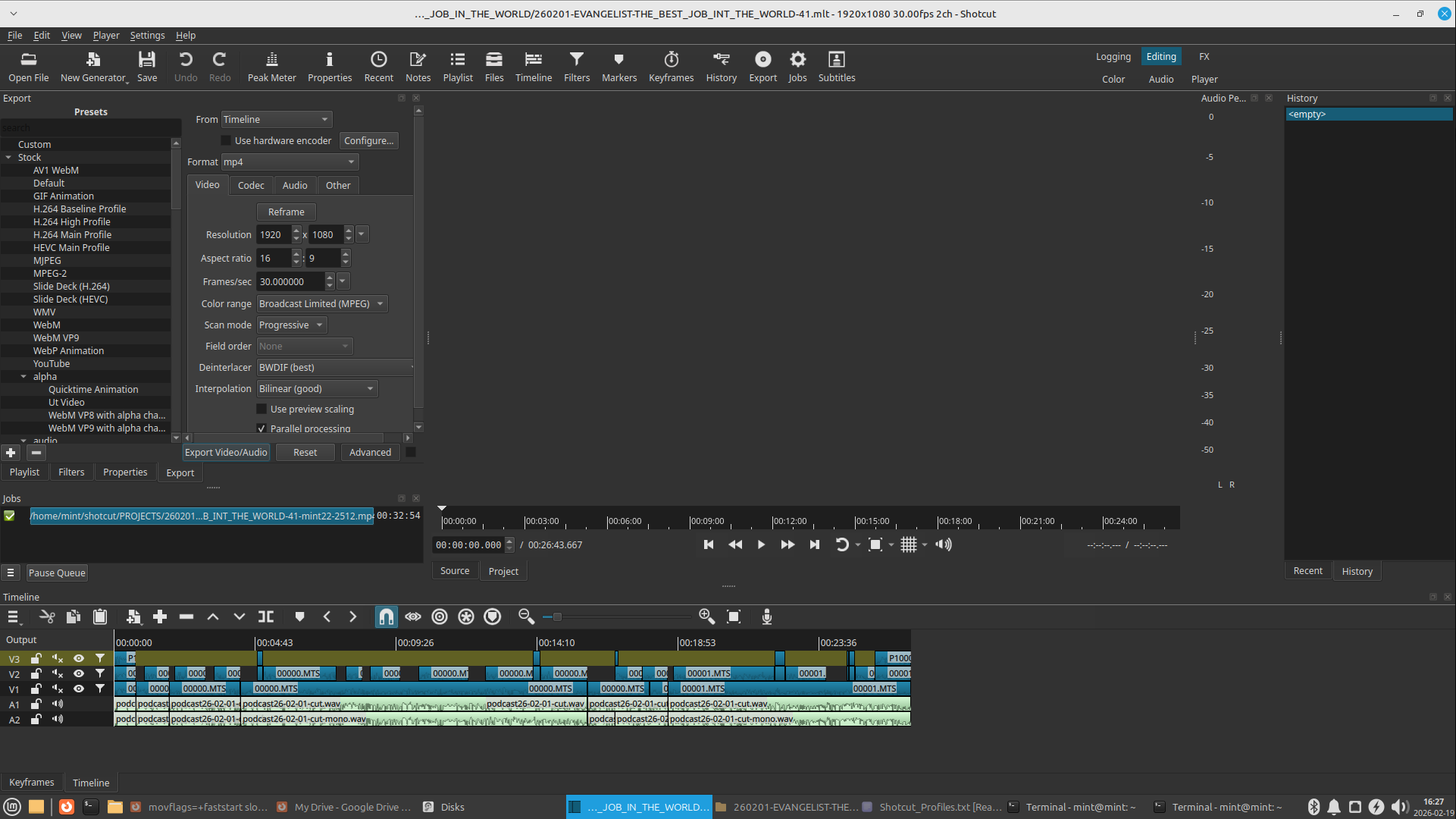Click the Pause Queue button

(57, 573)
